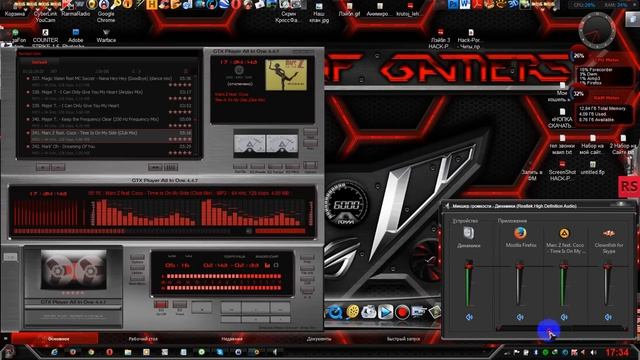Open the COUNTER STRIKE 1.6 desktop shortcut
640x360 pixels.
(x=45, y=38)
